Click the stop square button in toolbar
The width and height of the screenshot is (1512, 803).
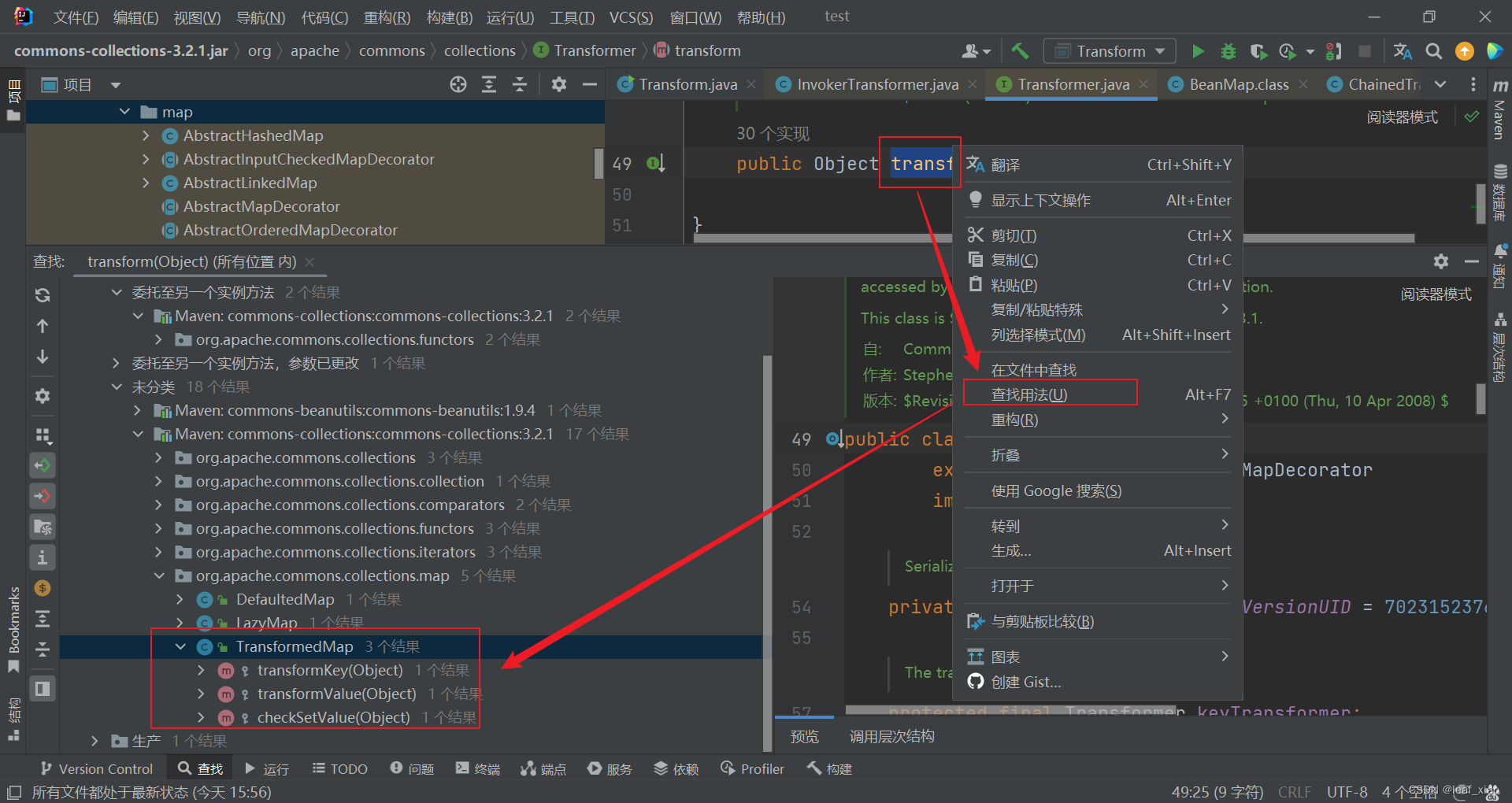click(x=1365, y=51)
